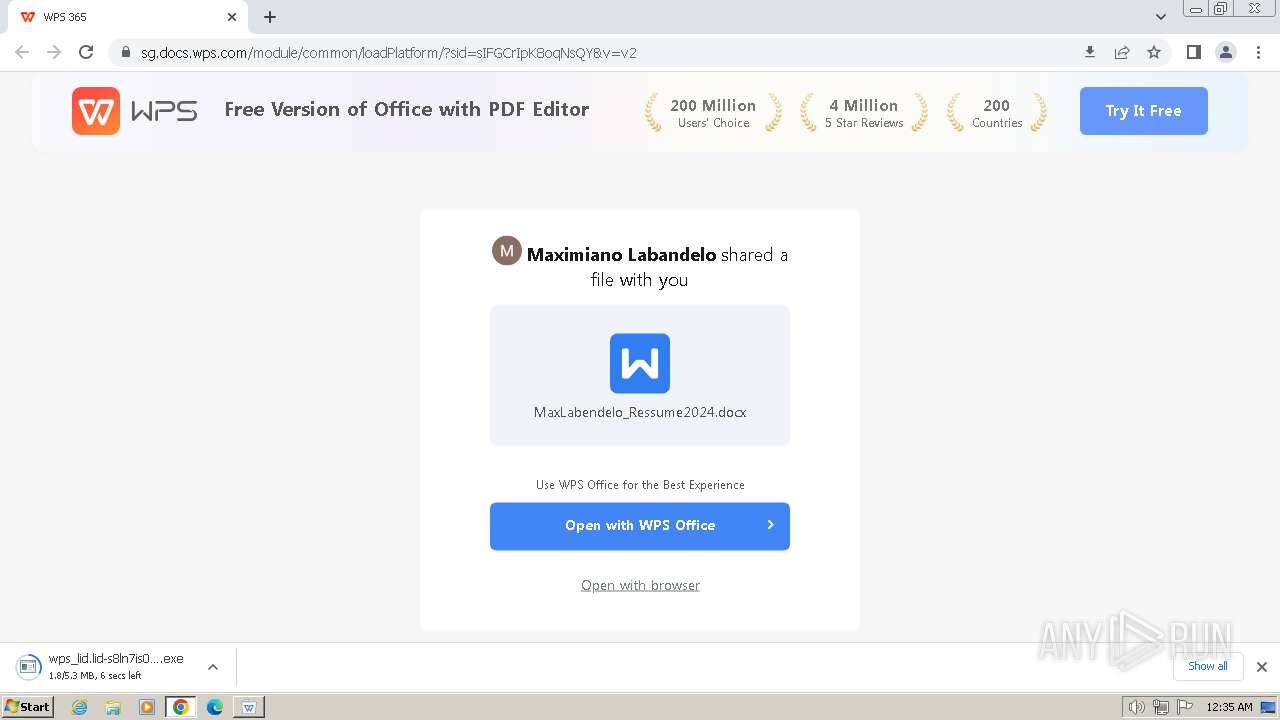Click the Action Center flag tray icon

pos(1185,707)
